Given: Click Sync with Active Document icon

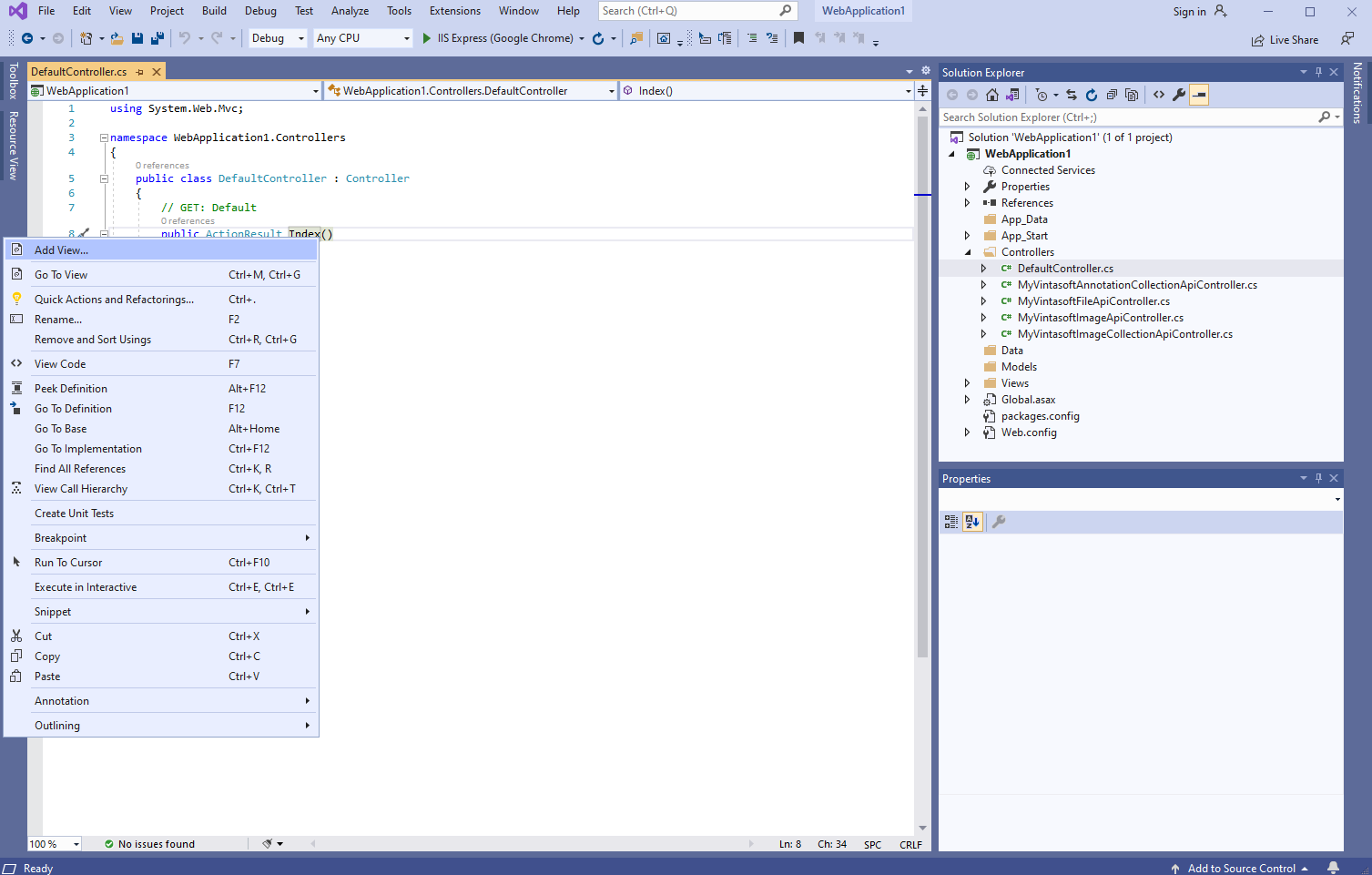Looking at the screenshot, I should click(1072, 95).
